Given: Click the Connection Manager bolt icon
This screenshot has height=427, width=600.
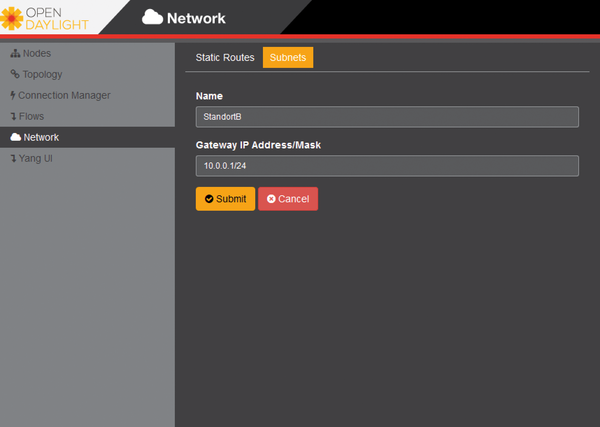Looking at the screenshot, I should pyautogui.click(x=12, y=95).
